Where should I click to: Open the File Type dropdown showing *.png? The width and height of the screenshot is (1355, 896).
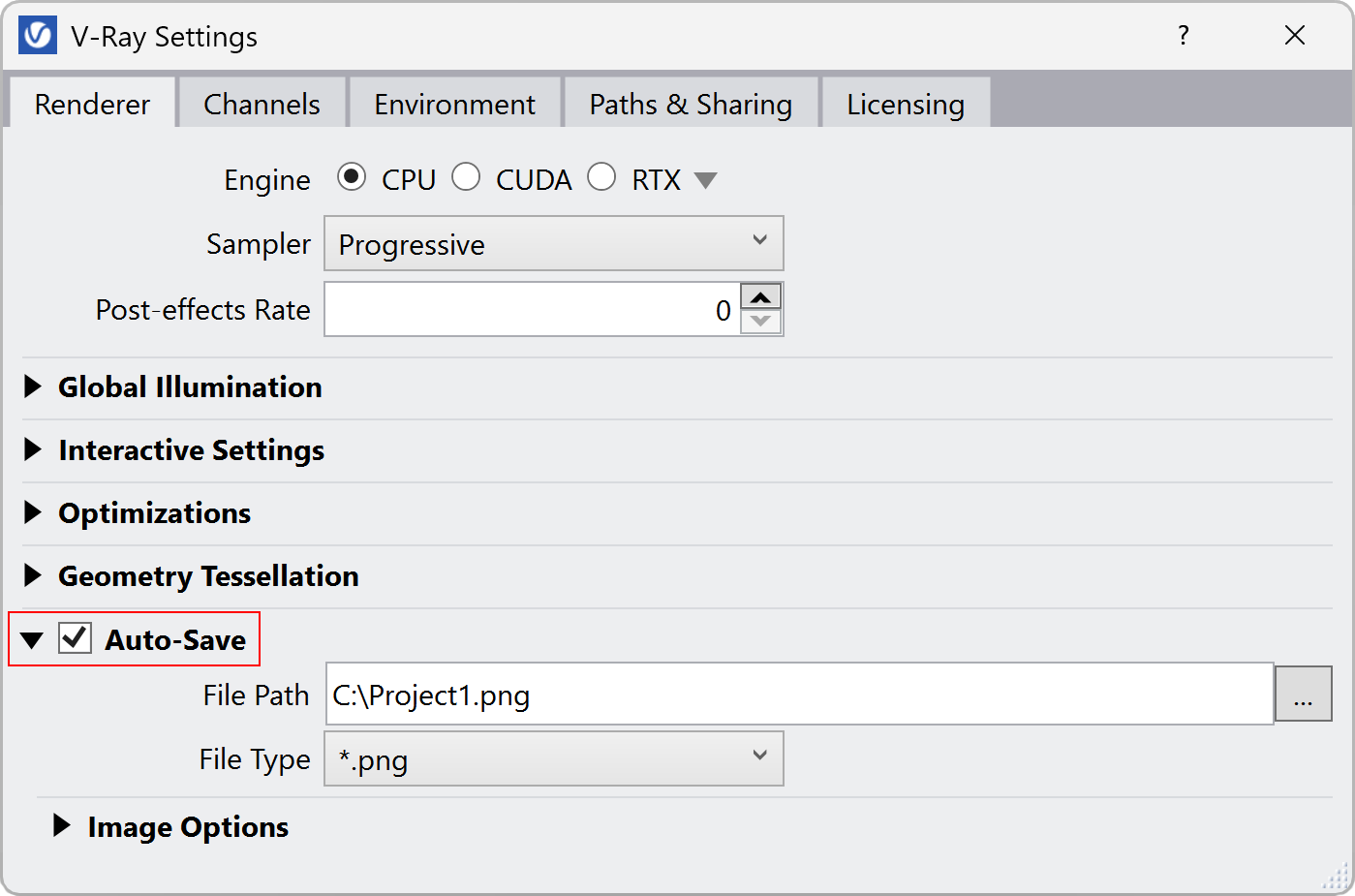(x=553, y=758)
